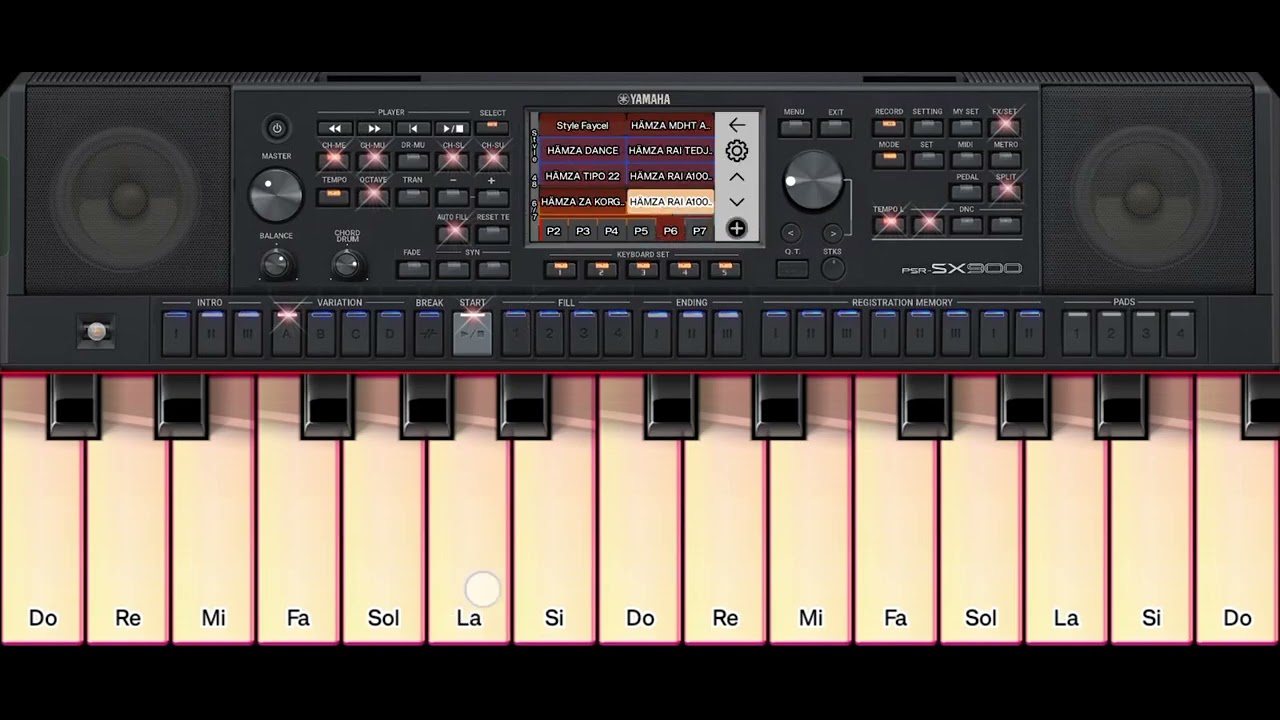Click the up chevron on the display

pos(737,177)
